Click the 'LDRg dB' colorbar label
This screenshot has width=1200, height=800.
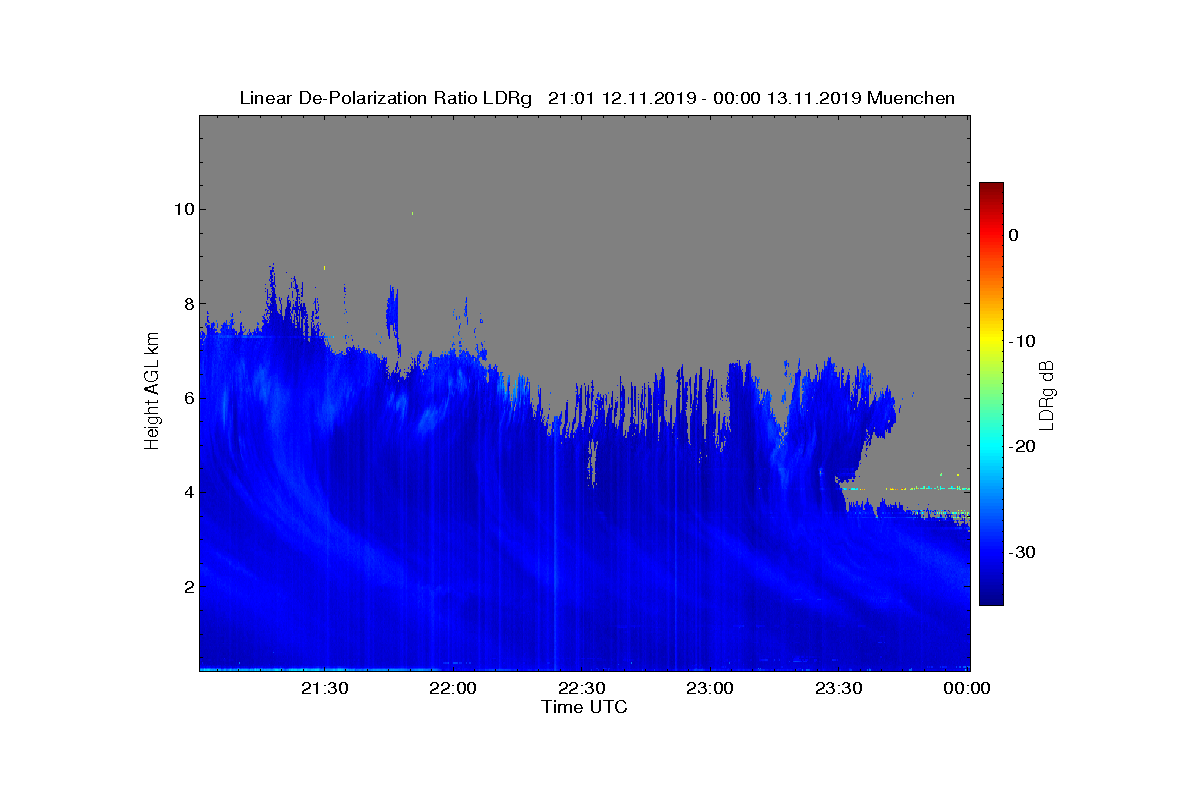(x=1047, y=394)
